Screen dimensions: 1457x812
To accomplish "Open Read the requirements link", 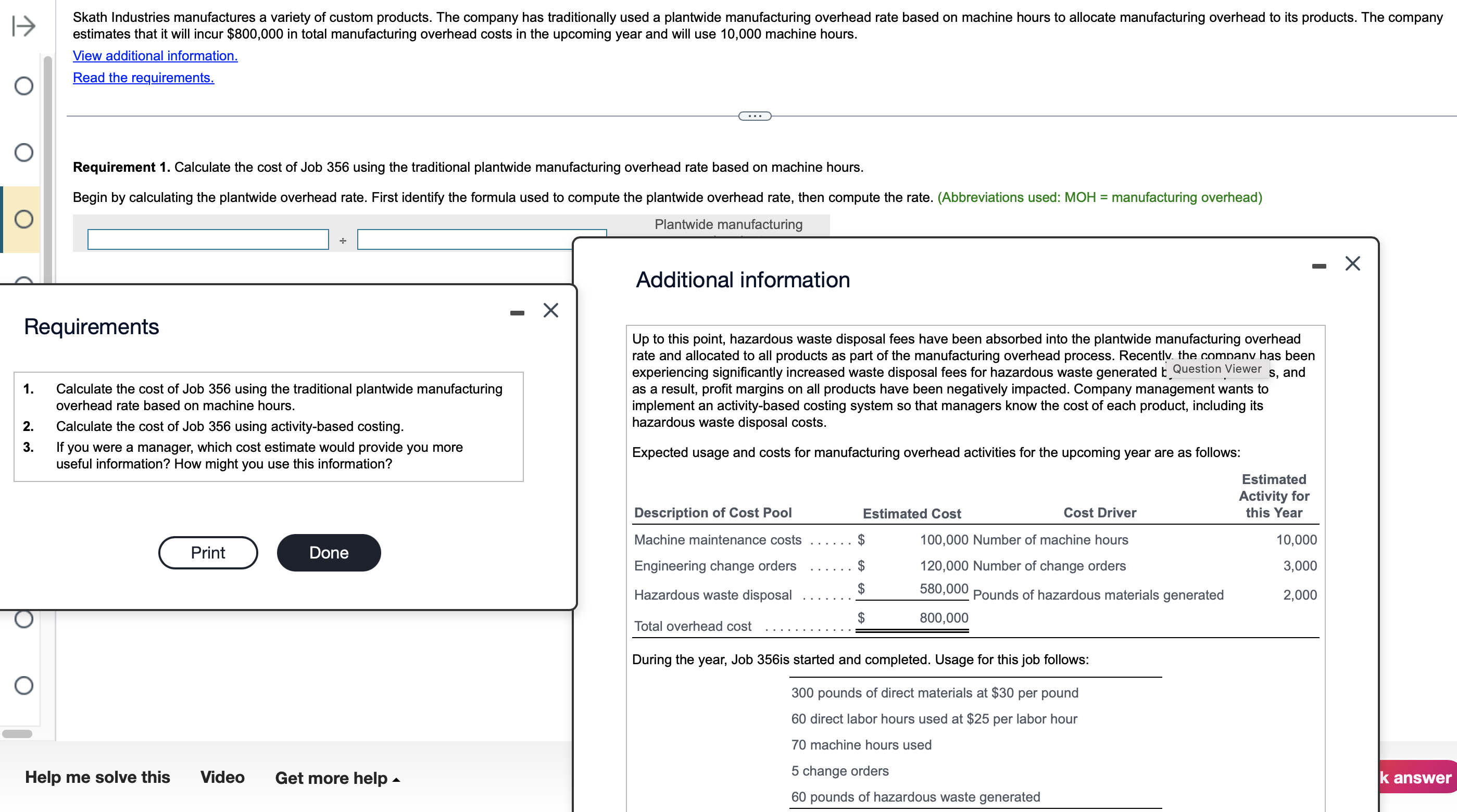I will pos(143,78).
